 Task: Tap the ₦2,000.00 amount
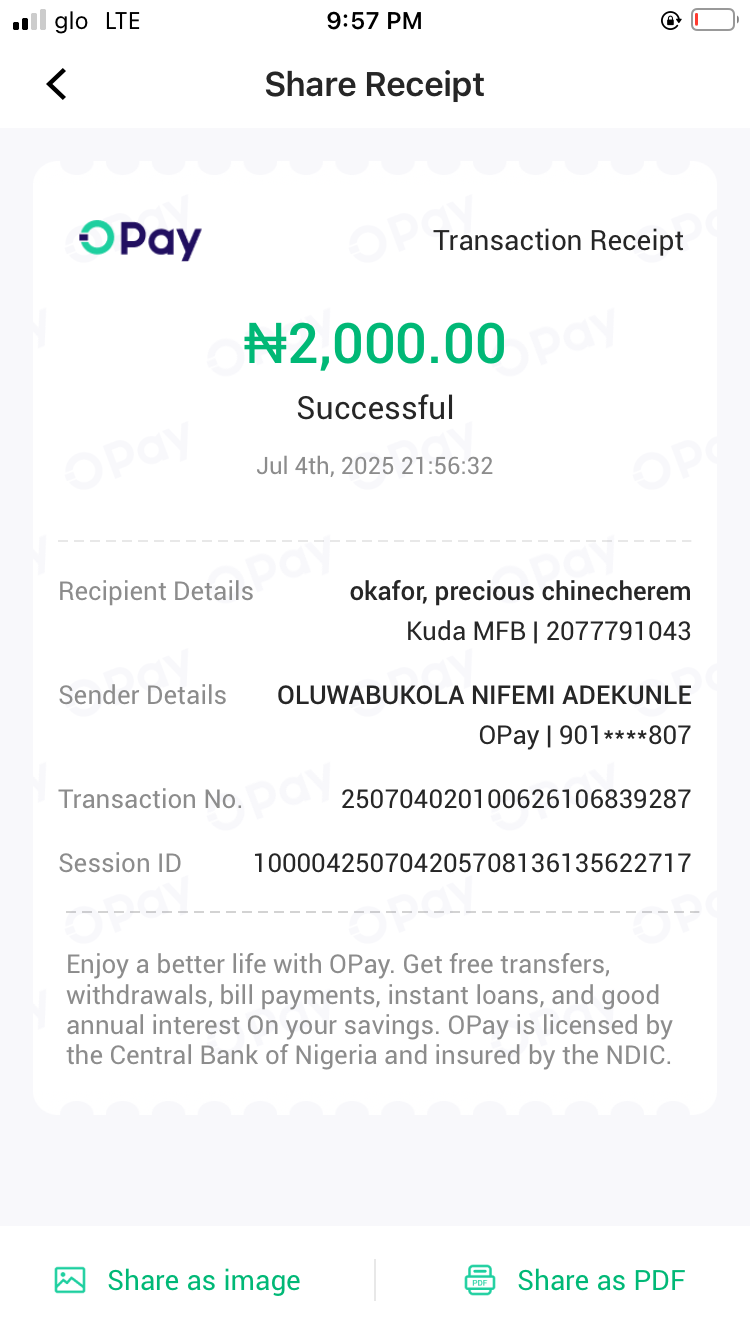coord(375,344)
